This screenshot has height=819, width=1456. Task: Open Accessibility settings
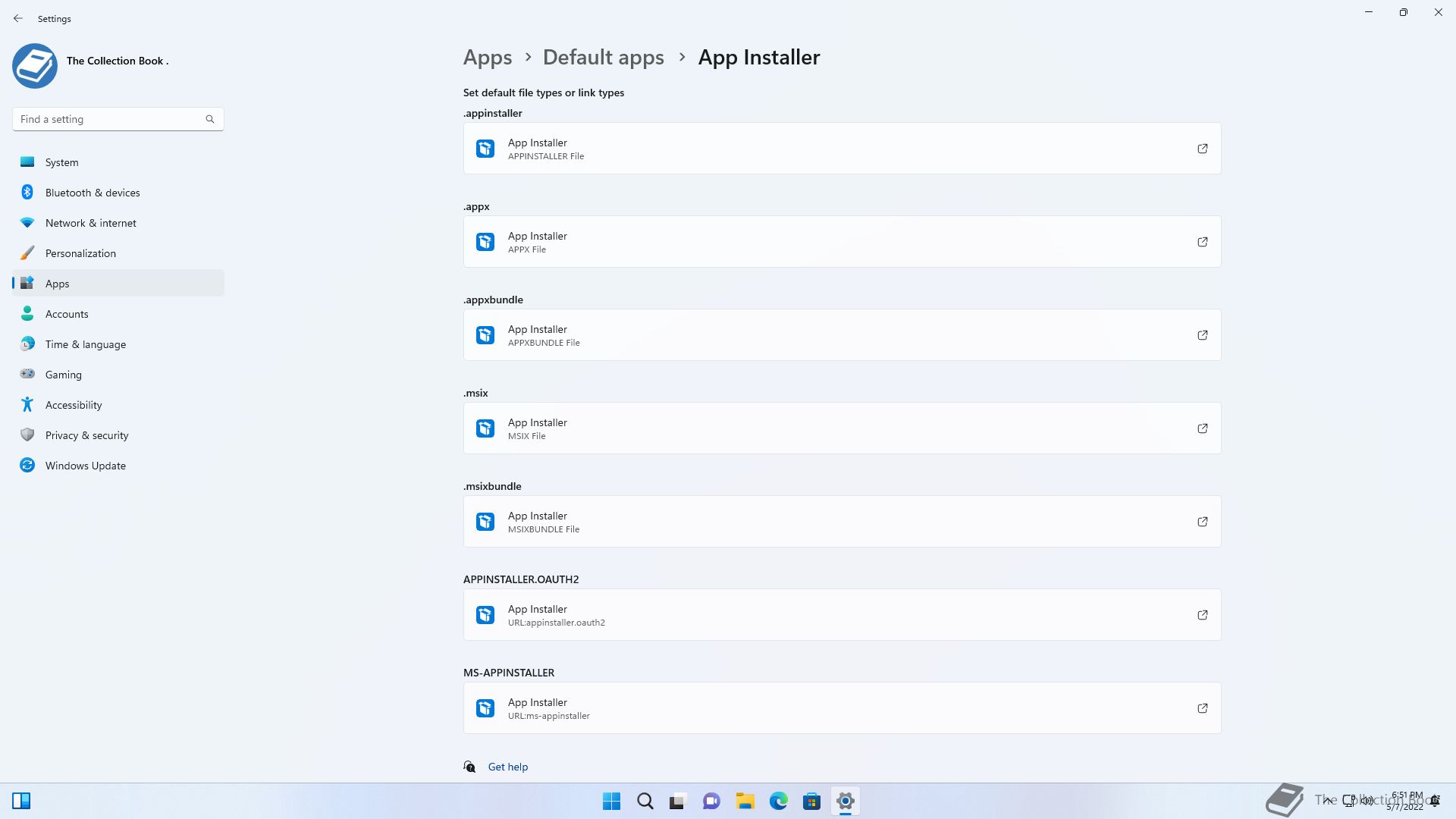coord(118,405)
